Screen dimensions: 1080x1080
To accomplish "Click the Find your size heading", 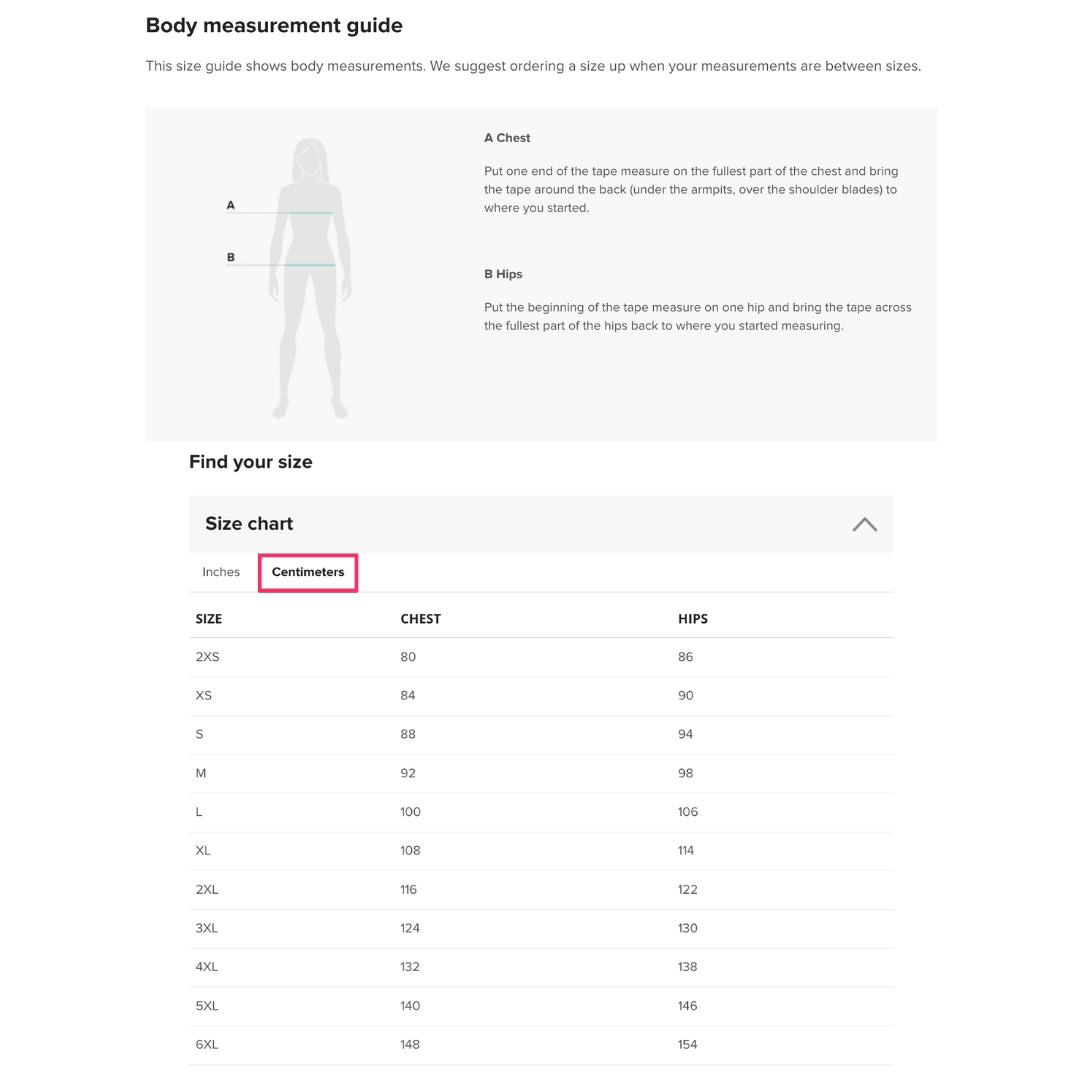I will click(250, 462).
